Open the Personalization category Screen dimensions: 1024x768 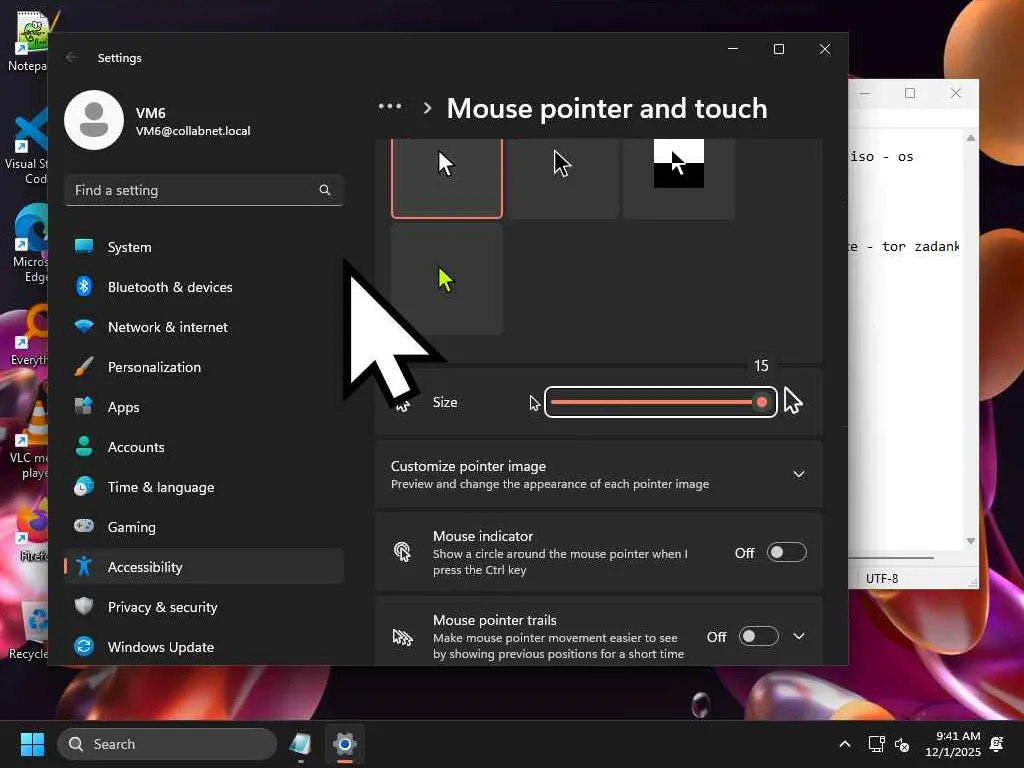tap(204, 367)
